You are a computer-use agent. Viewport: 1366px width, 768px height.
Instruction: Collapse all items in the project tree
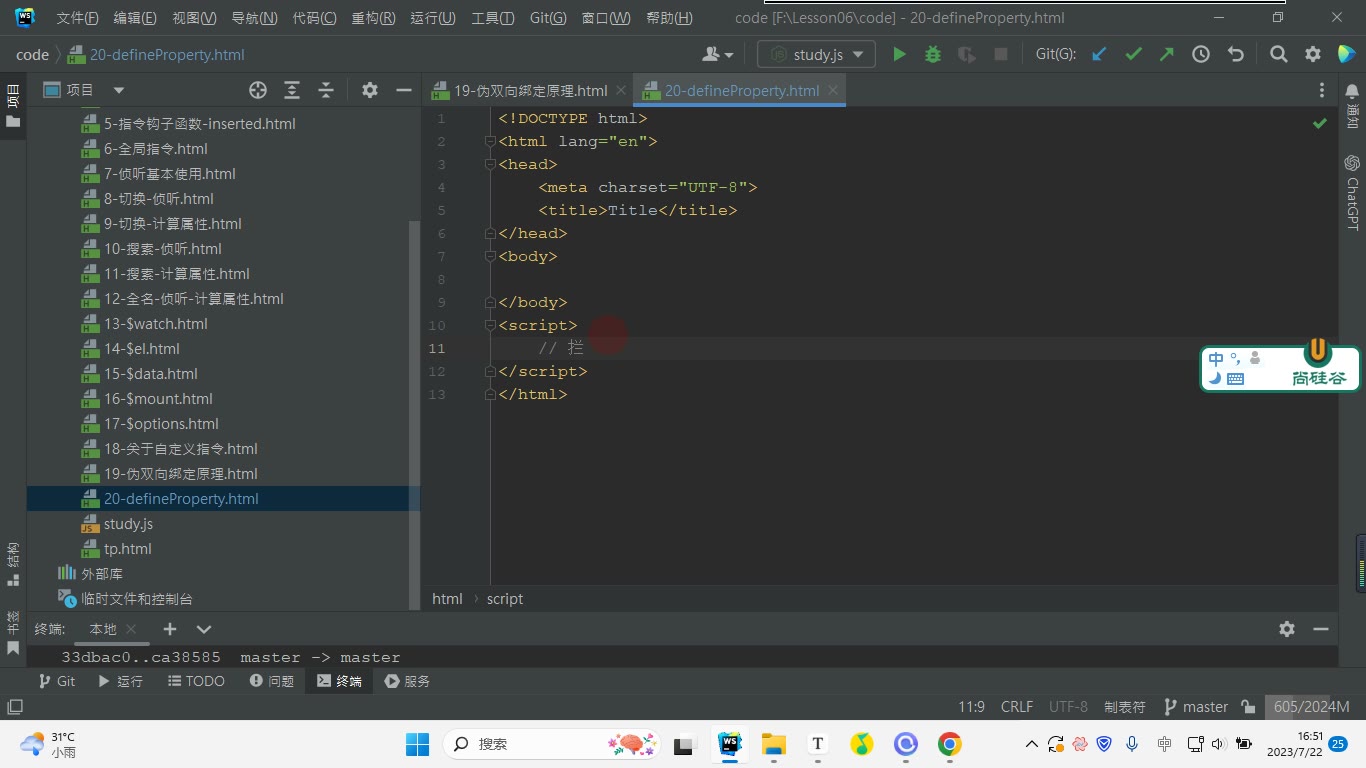point(326,90)
